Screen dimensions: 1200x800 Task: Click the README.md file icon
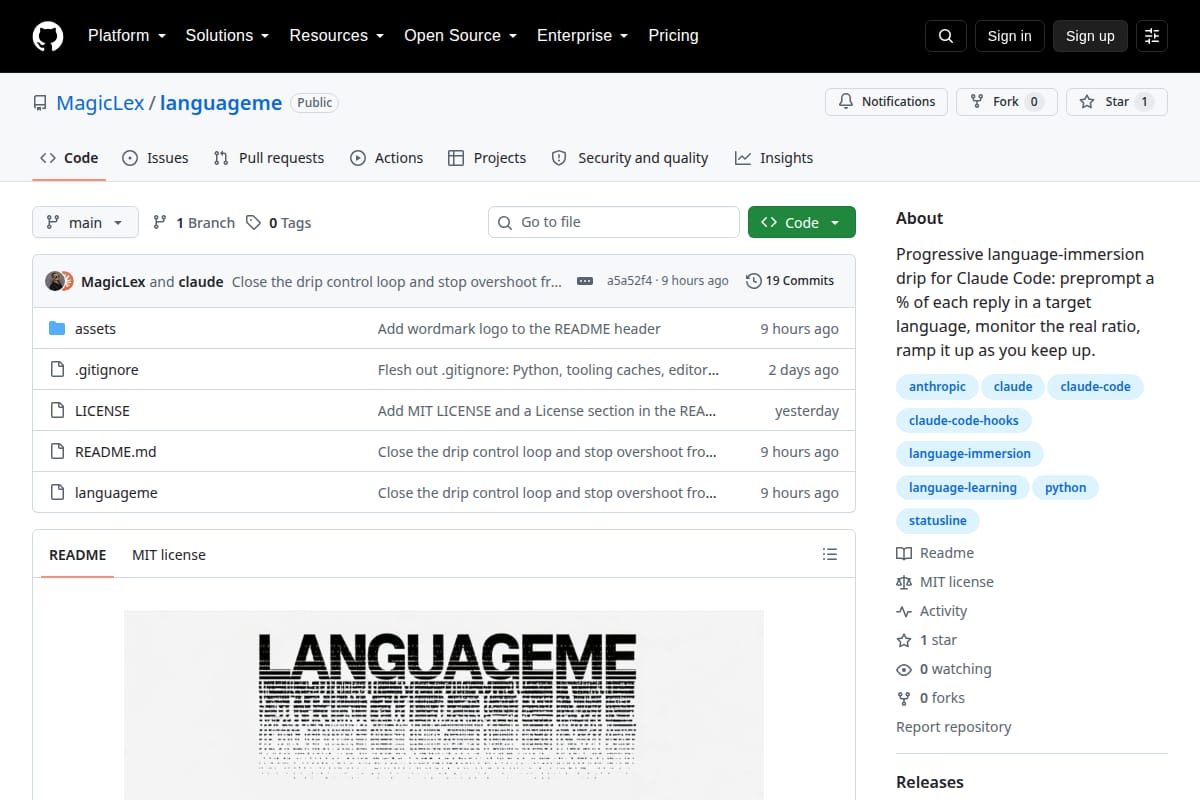pyautogui.click(x=57, y=452)
